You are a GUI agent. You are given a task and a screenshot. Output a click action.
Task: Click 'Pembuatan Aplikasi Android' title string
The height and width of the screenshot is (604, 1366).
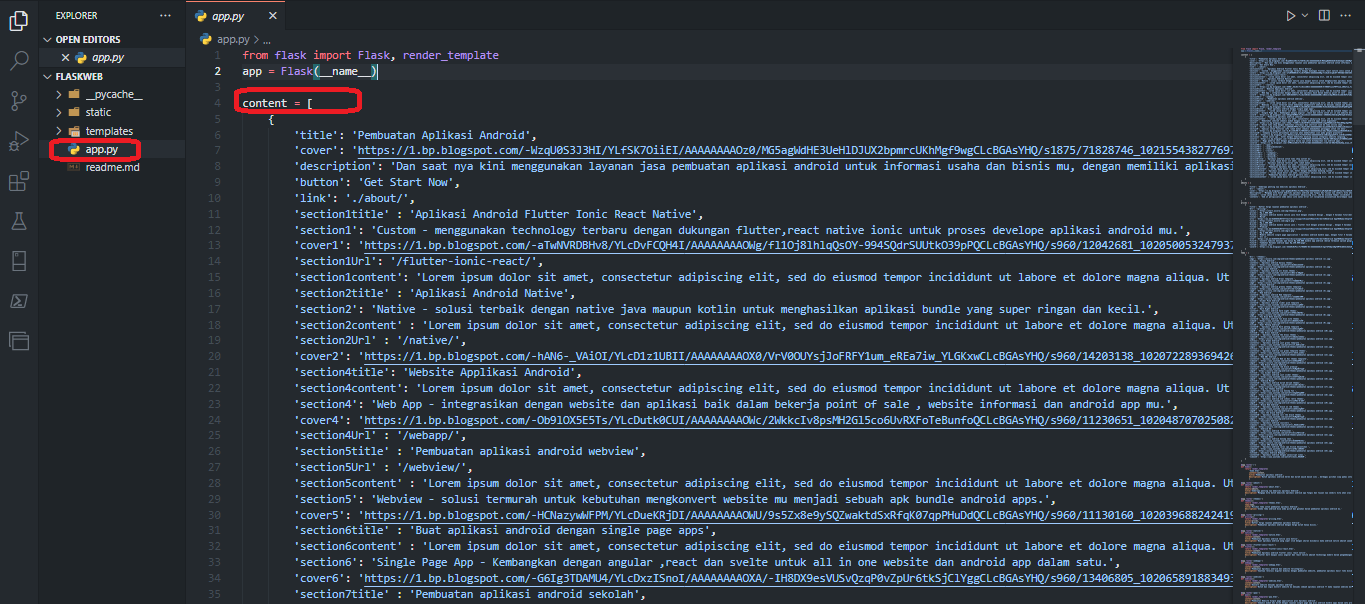(444, 134)
